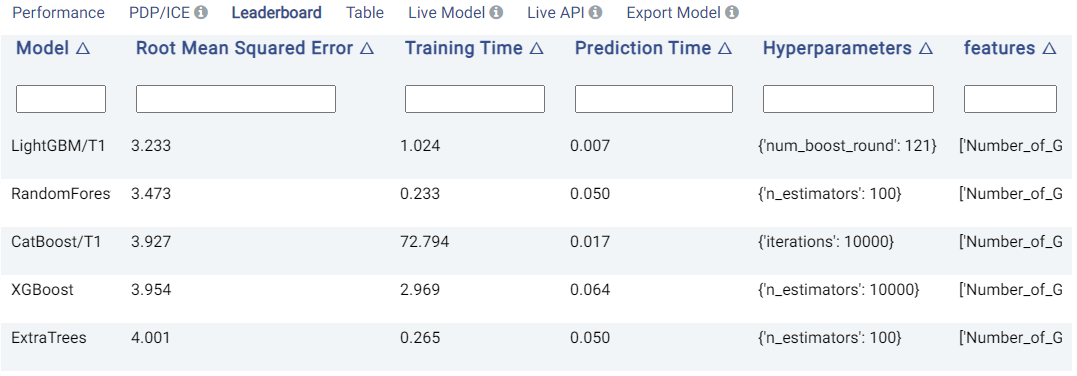
Task: Click the Prediction Time filter box
Action: point(654,99)
